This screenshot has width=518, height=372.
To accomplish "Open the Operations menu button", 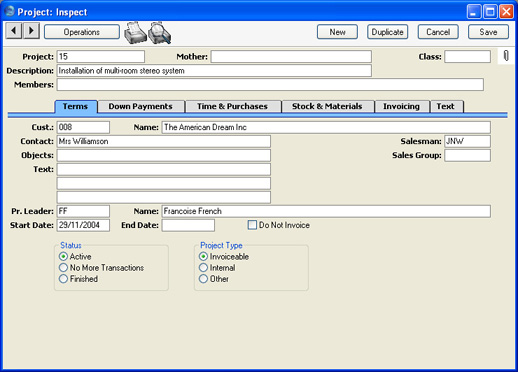I will point(82,32).
